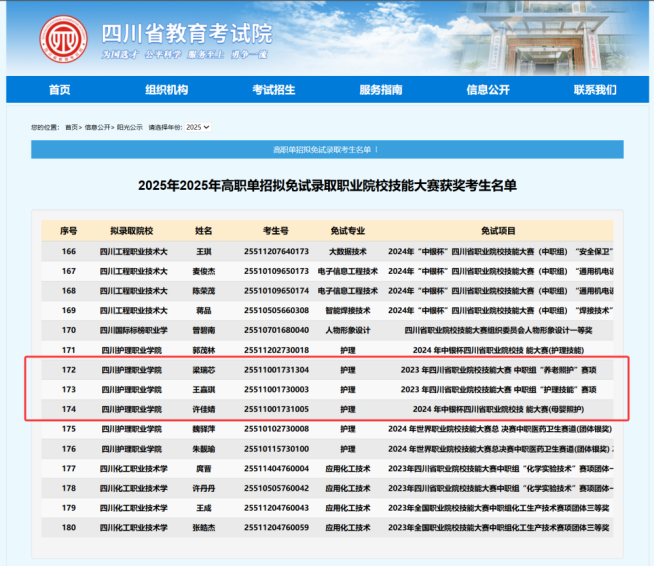Click the 四川国际标榜职业学 school cell
The width and height of the screenshot is (654, 566).
pos(133,330)
